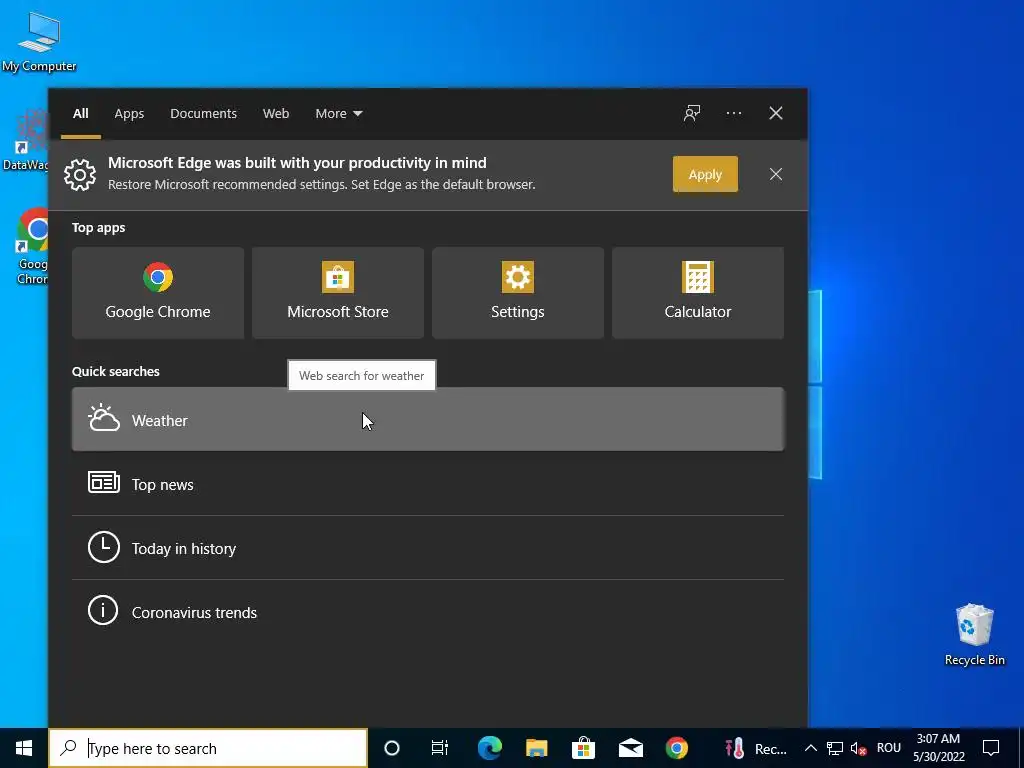Dismiss the Microsoft Edge recommendation banner
Screen dimensions: 1024x768
pos(776,174)
